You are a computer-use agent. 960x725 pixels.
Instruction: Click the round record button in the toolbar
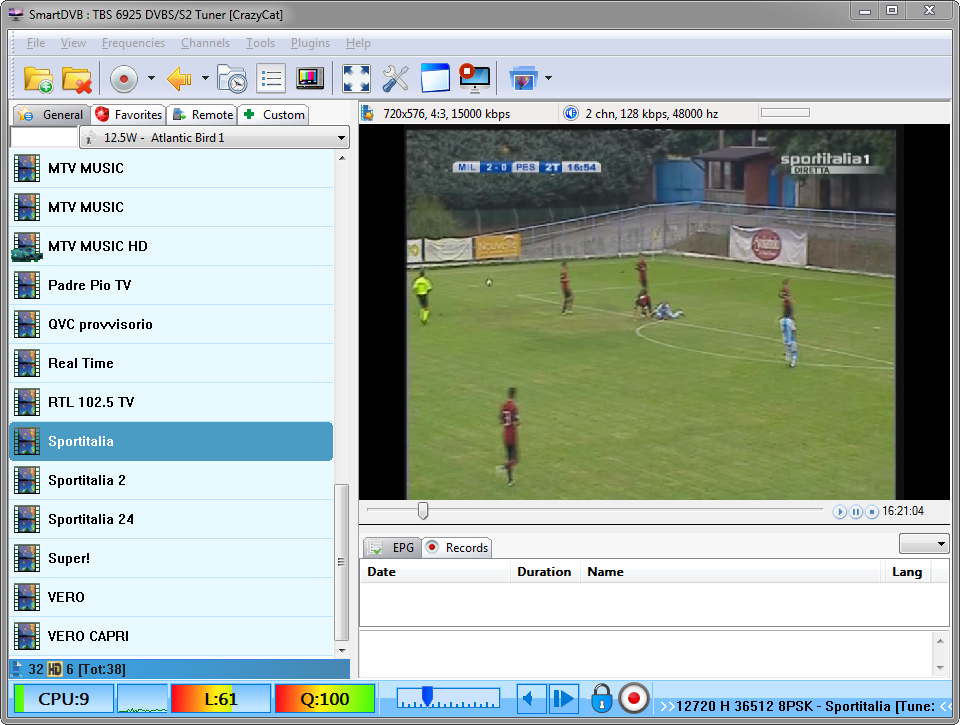pos(124,79)
